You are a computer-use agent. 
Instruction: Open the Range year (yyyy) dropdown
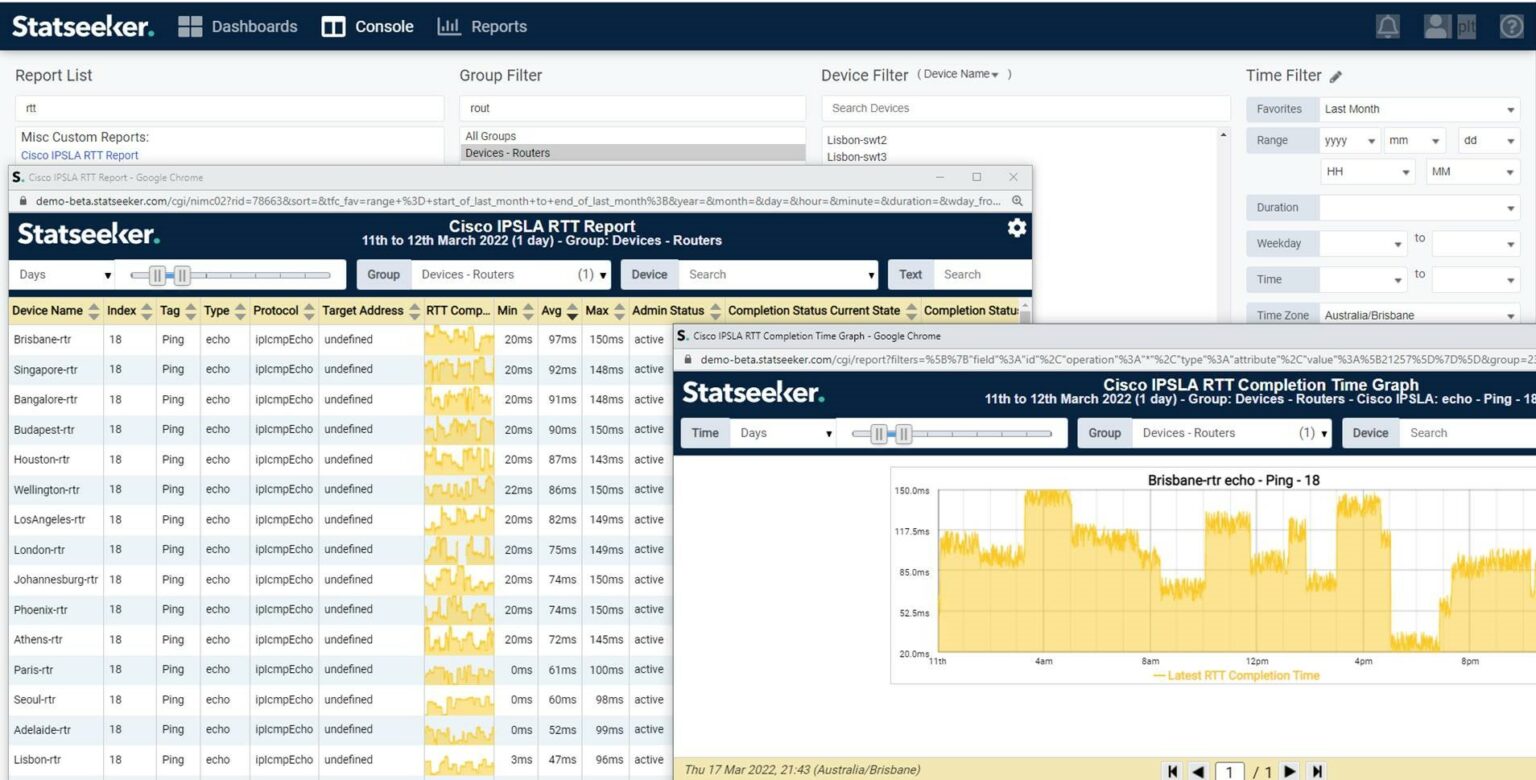tap(1350, 141)
